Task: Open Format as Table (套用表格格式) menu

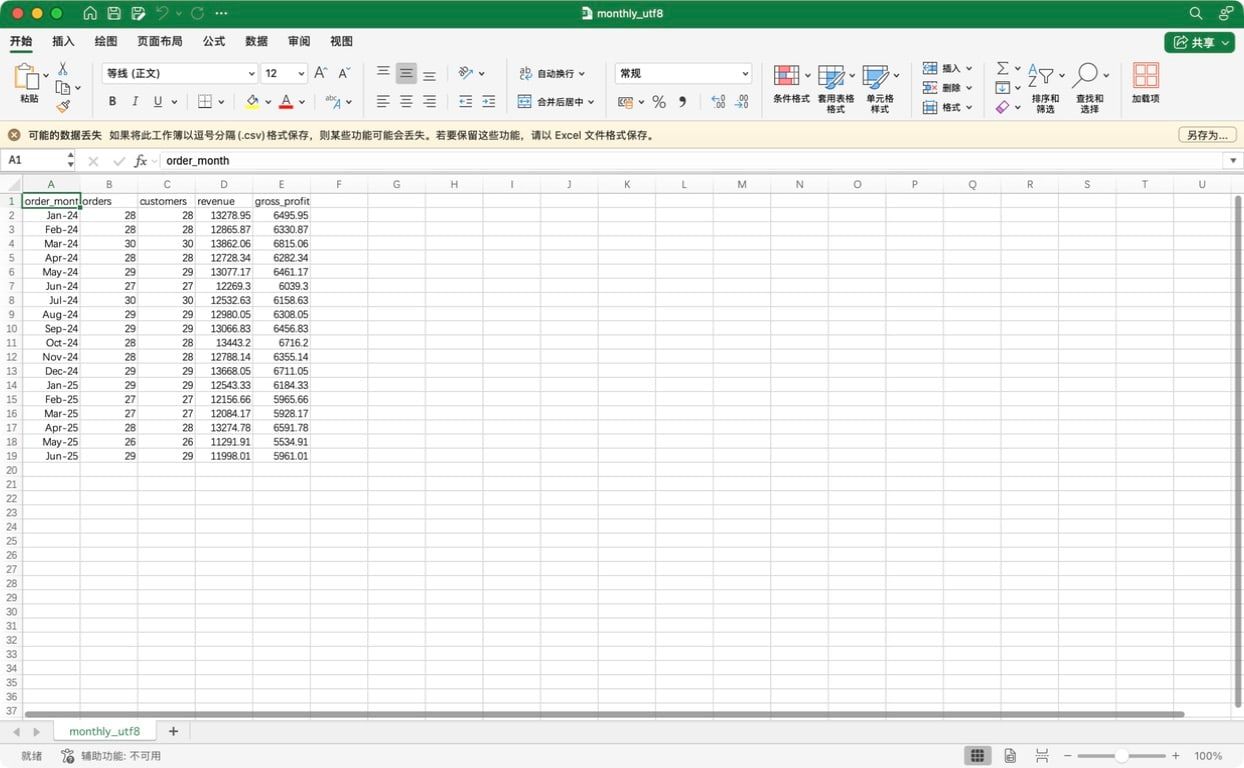Action: pyautogui.click(x=836, y=88)
